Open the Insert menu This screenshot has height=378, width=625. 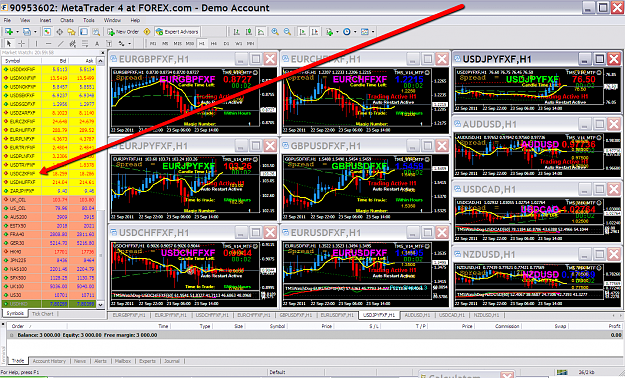(45, 20)
